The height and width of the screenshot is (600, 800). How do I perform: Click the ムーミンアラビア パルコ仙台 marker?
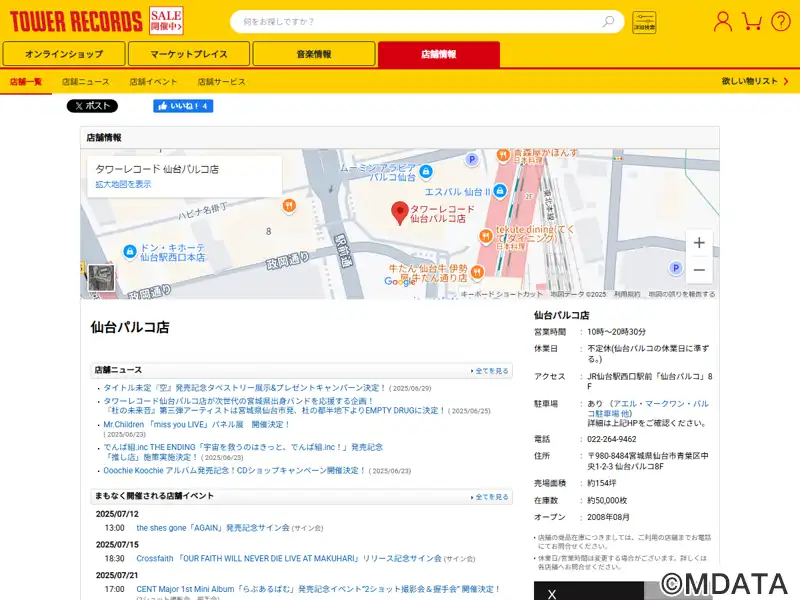point(426,172)
